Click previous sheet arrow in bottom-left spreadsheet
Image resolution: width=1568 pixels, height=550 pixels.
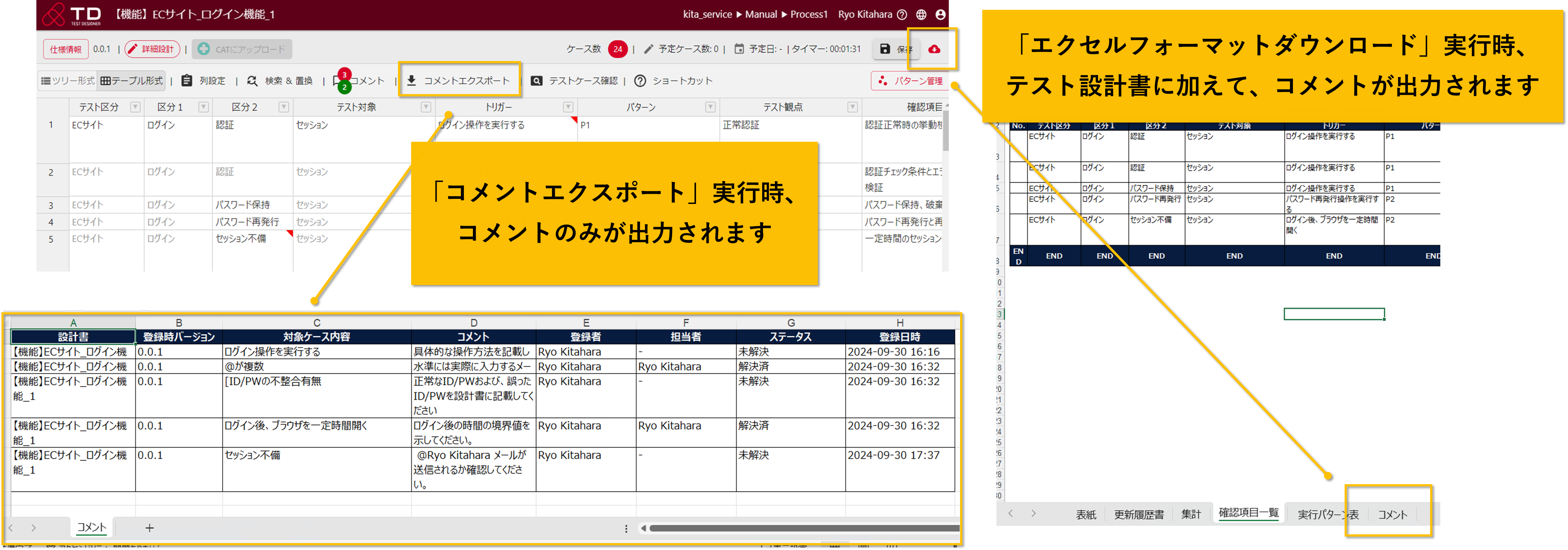(11, 528)
